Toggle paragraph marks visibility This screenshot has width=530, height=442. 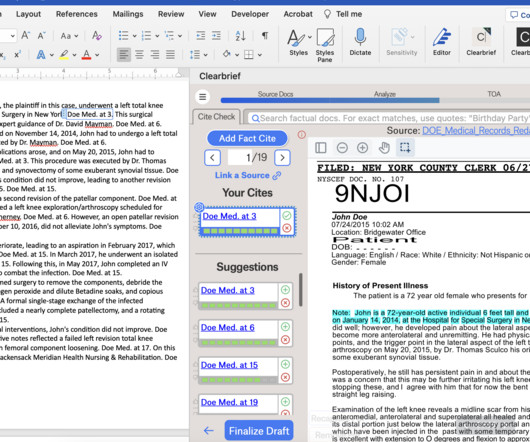[x=265, y=35]
